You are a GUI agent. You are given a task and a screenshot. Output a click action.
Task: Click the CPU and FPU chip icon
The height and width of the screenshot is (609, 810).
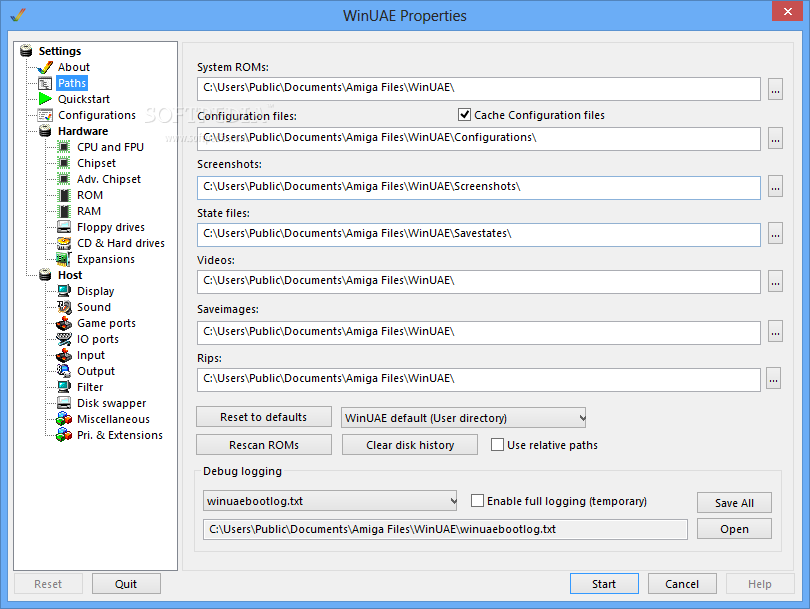point(64,147)
